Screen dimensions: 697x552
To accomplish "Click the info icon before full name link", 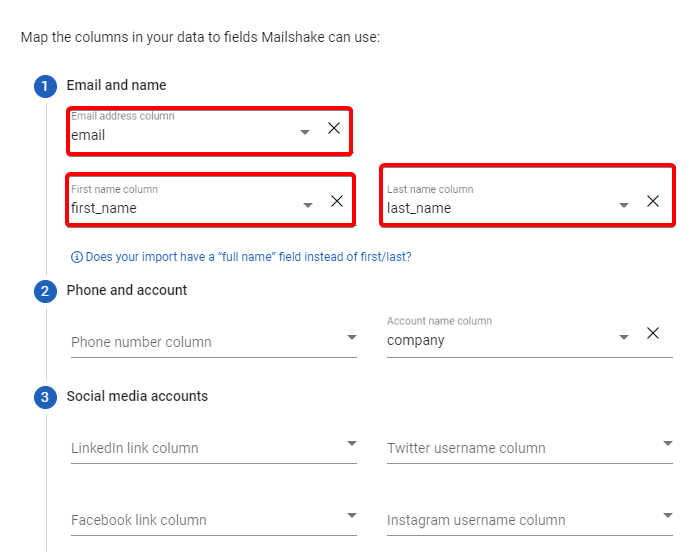I will click(76, 257).
